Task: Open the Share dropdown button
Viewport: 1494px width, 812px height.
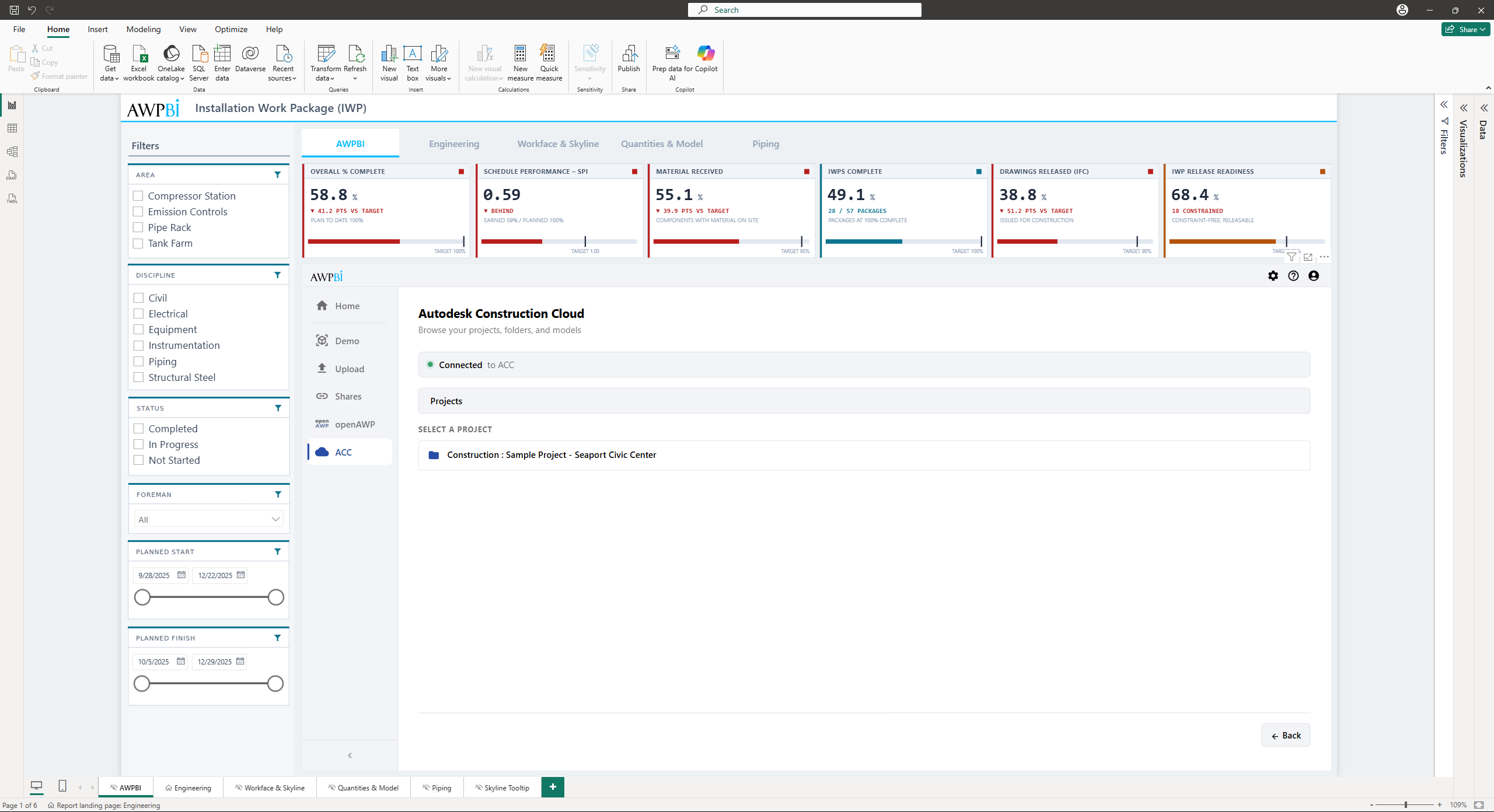Action: click(1465, 29)
